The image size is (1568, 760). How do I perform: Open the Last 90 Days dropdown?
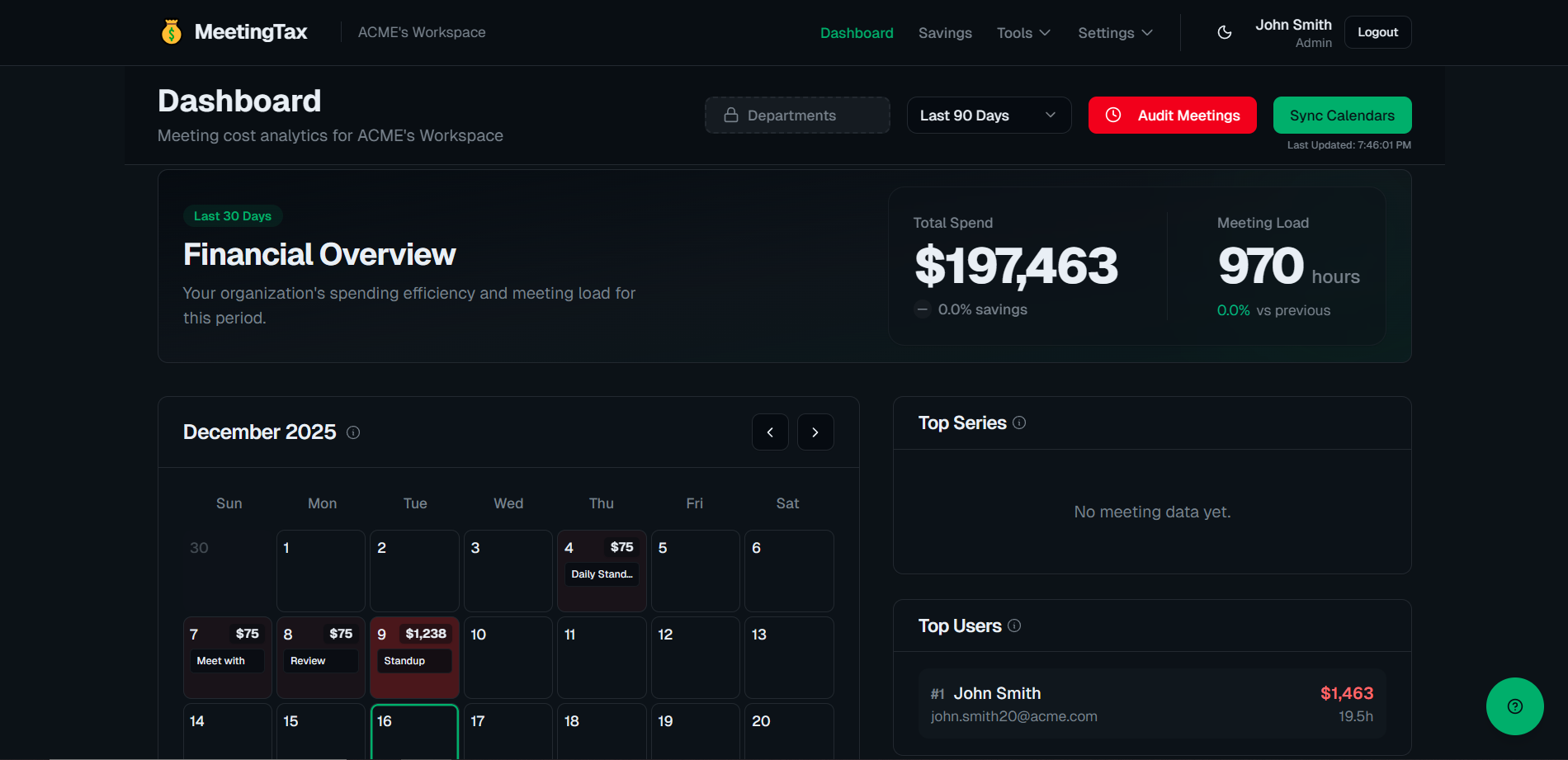pos(988,115)
